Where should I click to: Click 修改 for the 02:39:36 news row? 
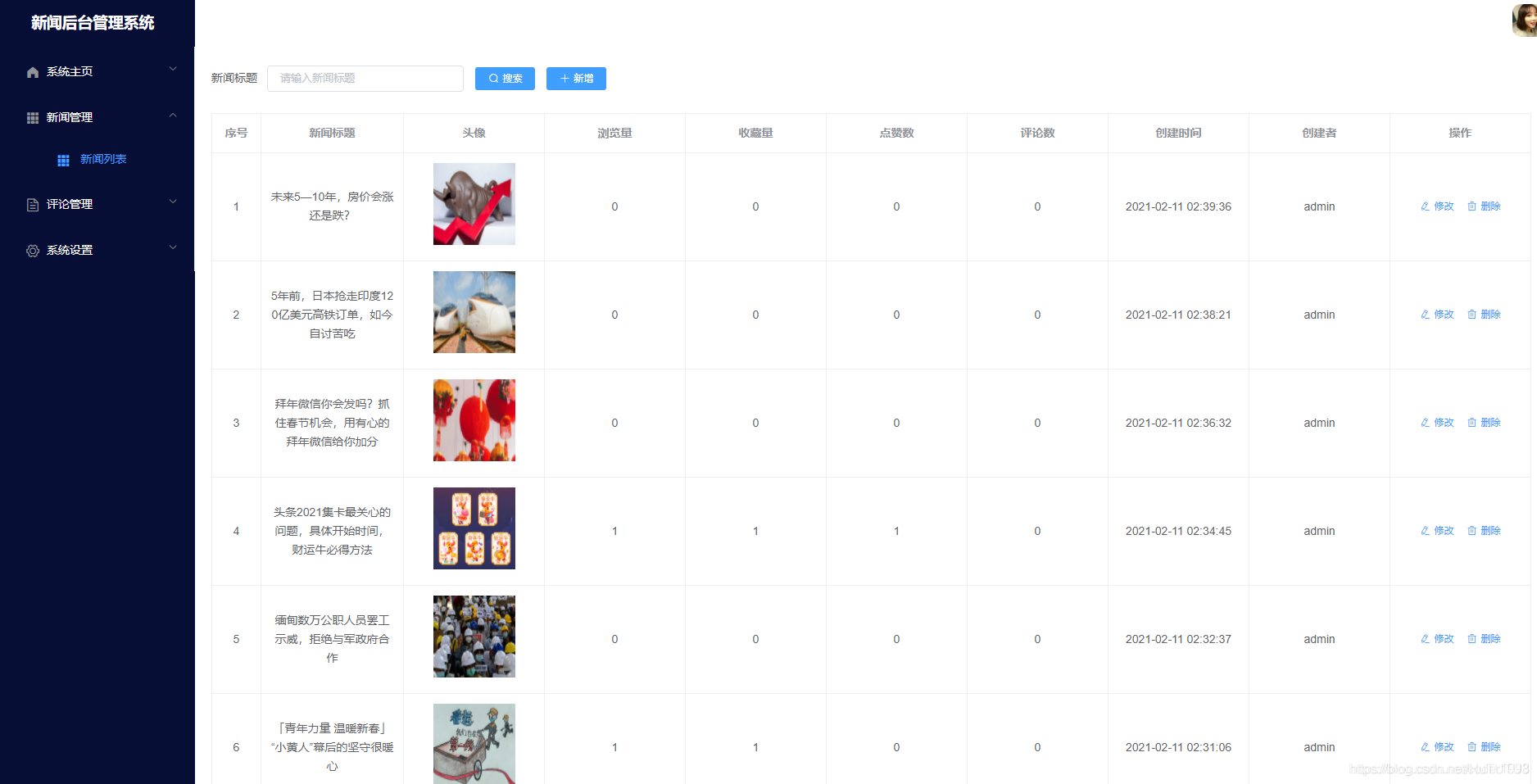[1437, 206]
